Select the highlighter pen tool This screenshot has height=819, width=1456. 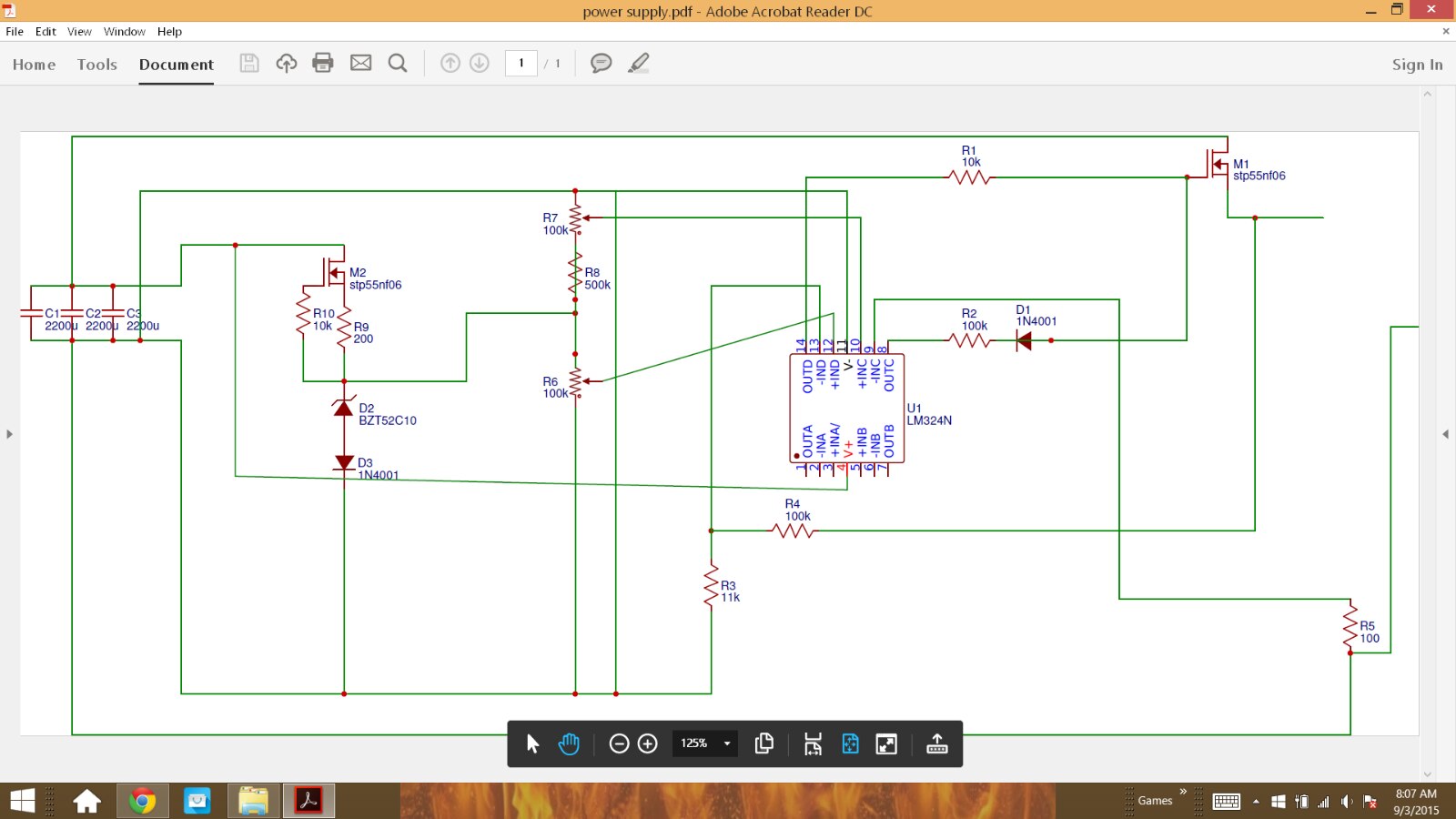click(x=639, y=63)
